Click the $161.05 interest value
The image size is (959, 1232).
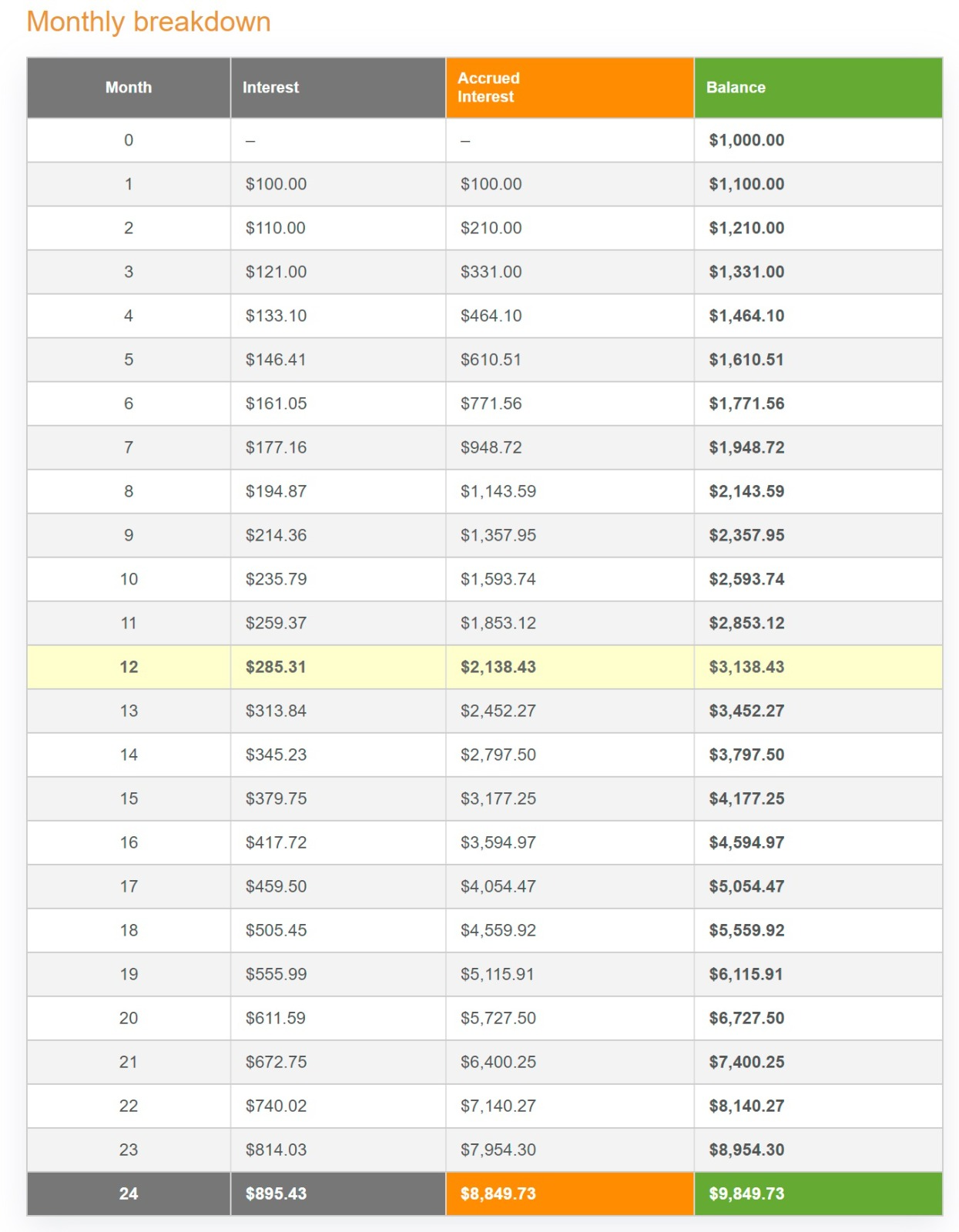click(276, 403)
